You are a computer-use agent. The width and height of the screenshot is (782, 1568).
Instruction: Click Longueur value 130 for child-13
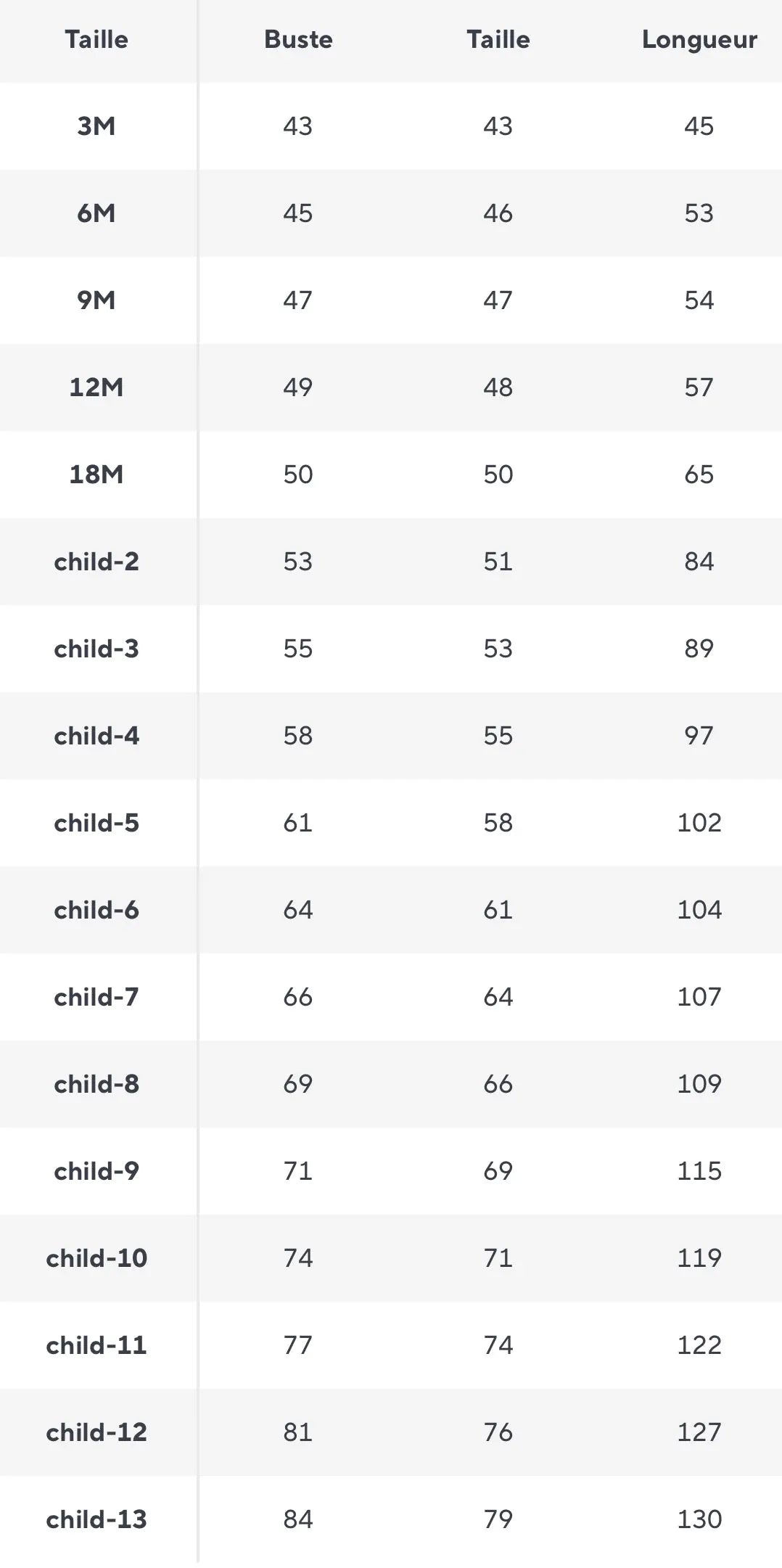coord(699,1519)
